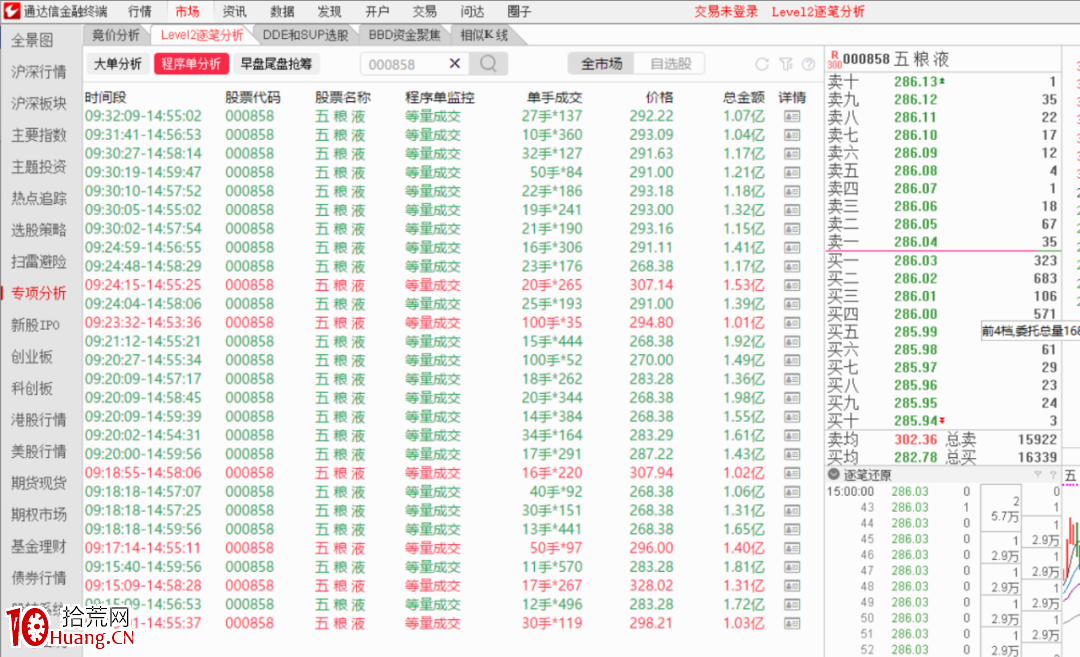Open detail icon for row 27手*137
1080x657 pixels.
coord(792,116)
